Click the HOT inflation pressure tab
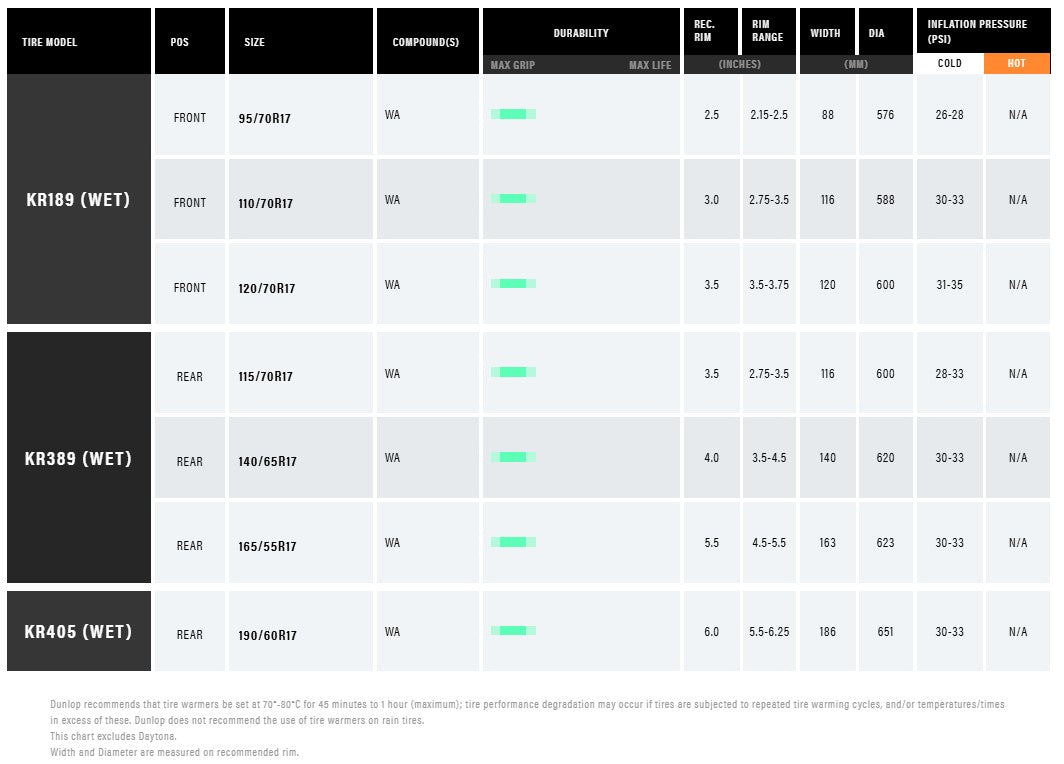1064x764 pixels. tap(1016, 63)
